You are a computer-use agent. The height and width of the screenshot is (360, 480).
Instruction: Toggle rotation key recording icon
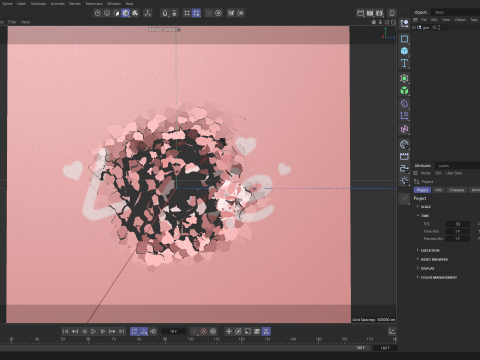click(x=238, y=331)
